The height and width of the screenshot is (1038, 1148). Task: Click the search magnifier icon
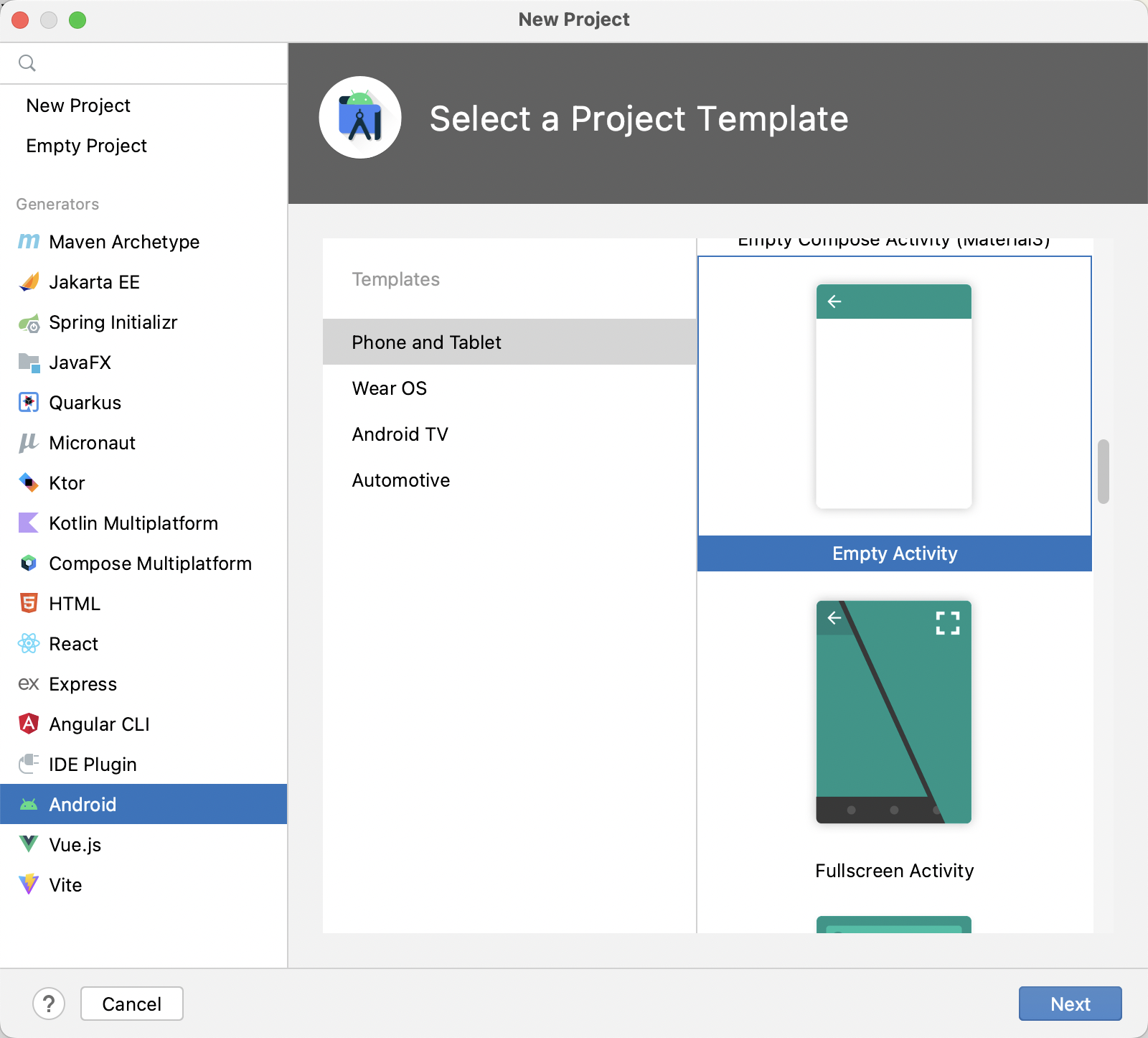pyautogui.click(x=27, y=63)
